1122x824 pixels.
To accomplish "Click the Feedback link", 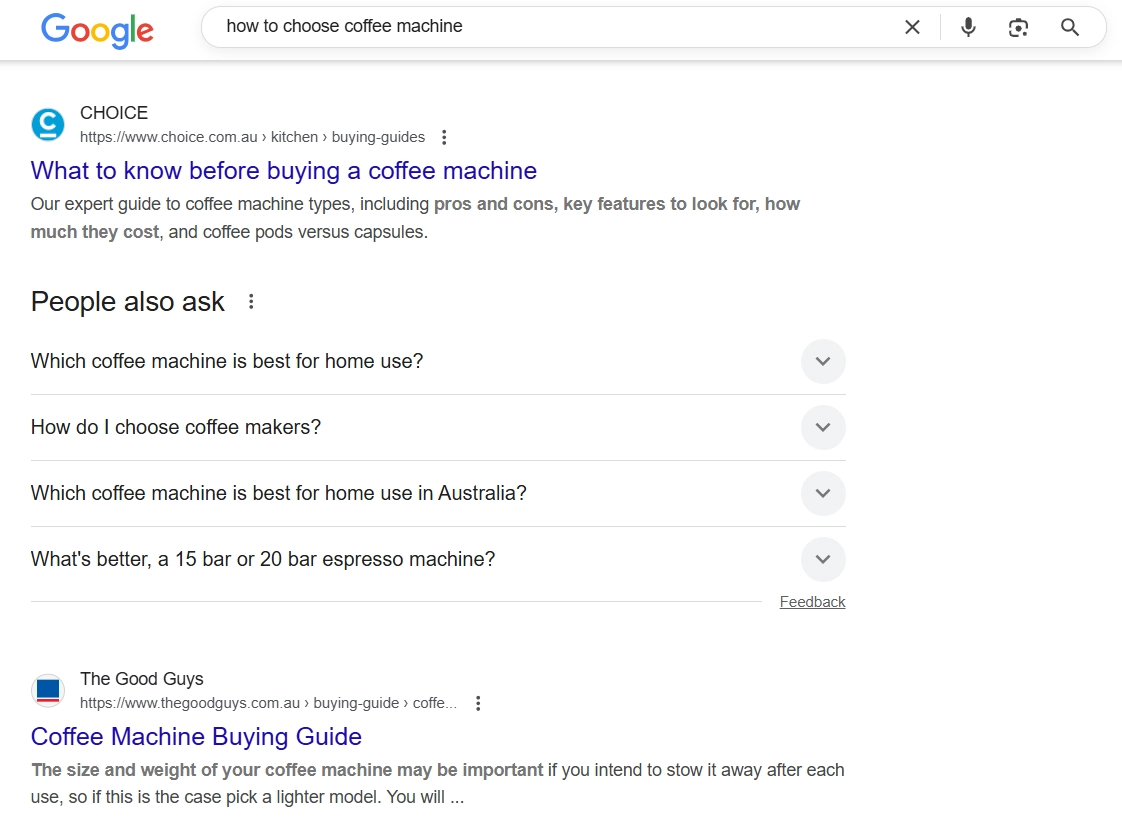I will click(x=812, y=602).
